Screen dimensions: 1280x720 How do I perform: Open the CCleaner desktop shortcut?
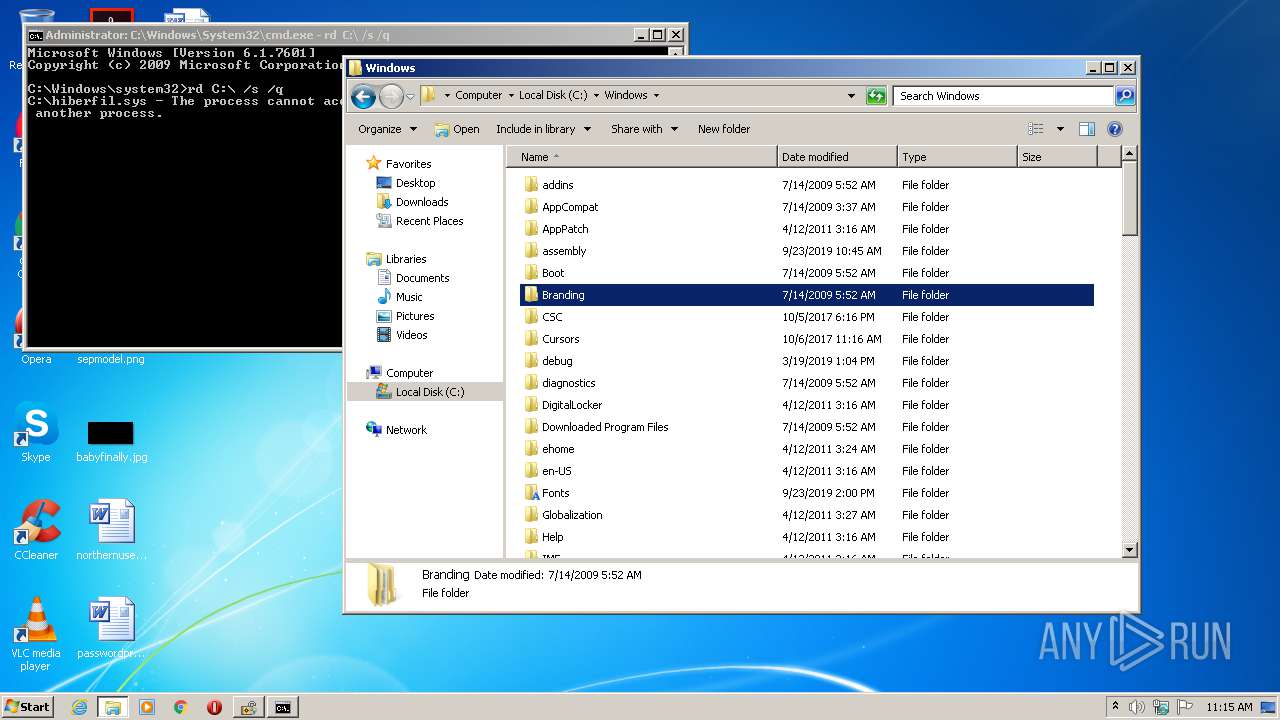(x=36, y=531)
